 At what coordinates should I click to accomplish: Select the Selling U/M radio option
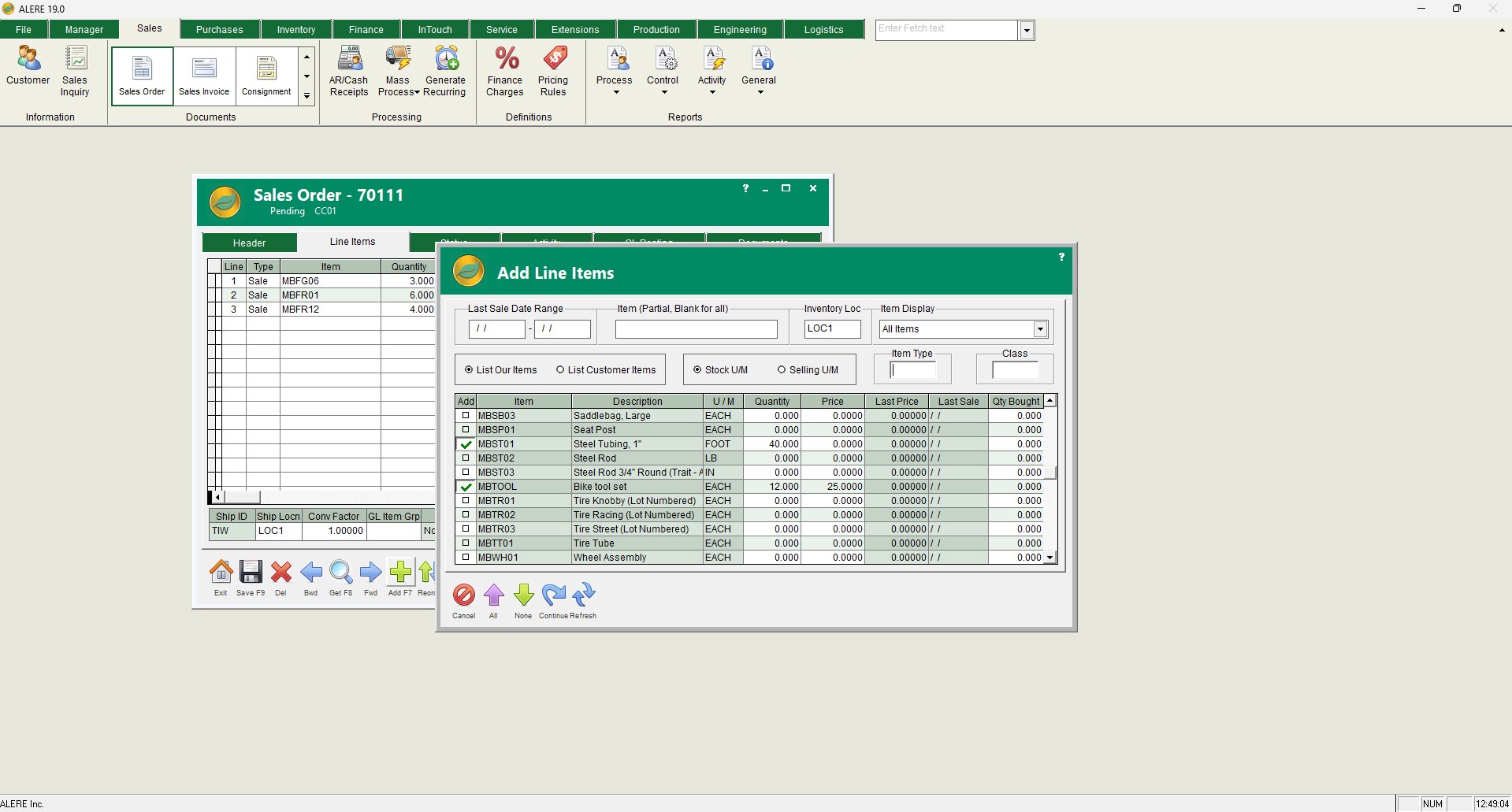point(782,370)
